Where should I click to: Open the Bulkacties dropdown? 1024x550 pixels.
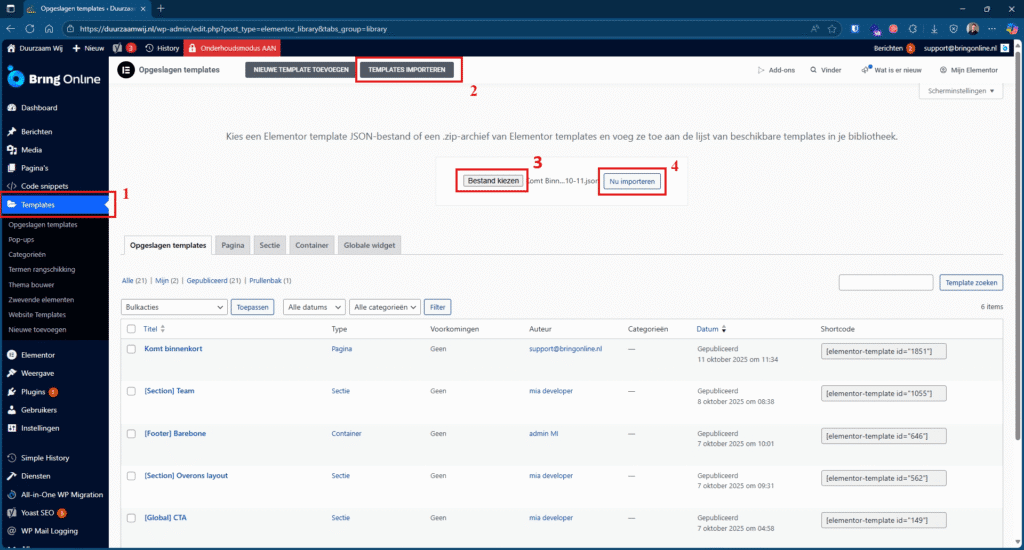tap(174, 307)
